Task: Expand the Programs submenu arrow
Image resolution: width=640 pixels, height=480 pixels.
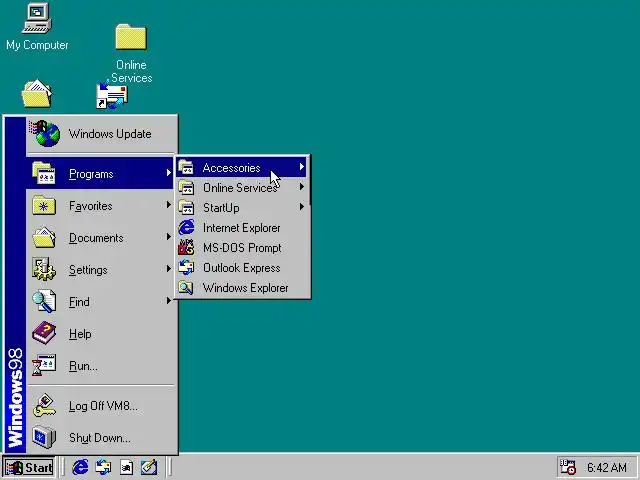Action: pyautogui.click(x=169, y=173)
